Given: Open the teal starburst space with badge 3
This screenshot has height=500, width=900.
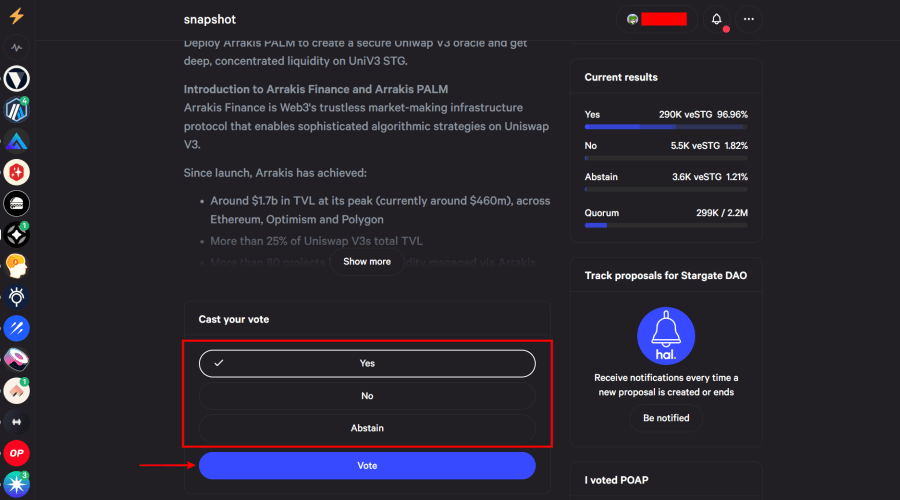Looking at the screenshot, I should 17,484.
